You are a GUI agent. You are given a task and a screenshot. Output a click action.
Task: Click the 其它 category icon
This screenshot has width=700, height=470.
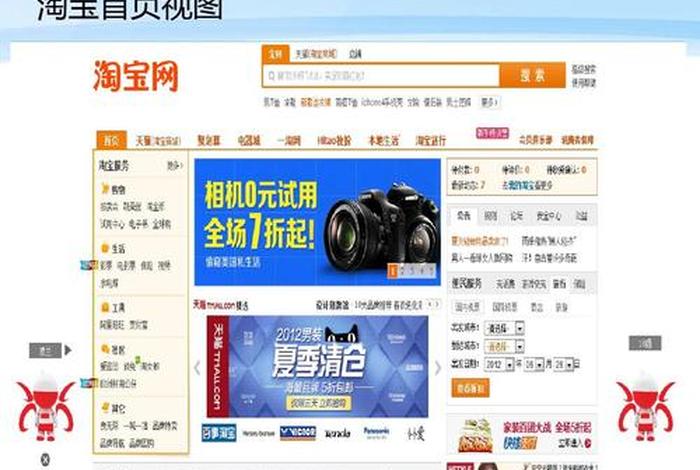105,407
